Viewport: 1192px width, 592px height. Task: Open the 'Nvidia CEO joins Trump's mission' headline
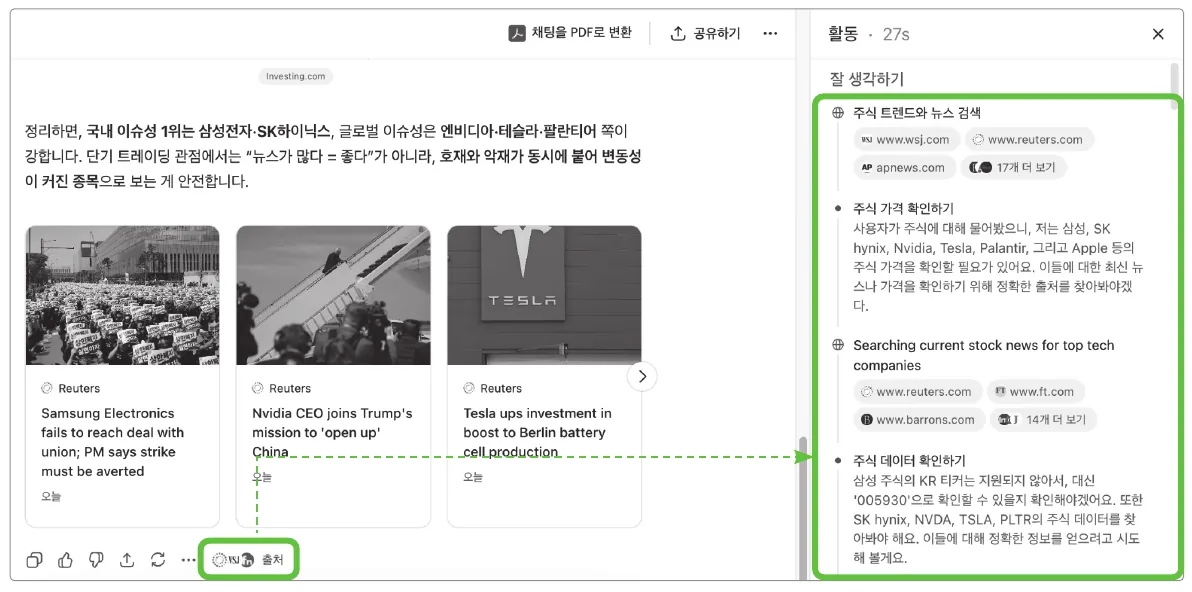tap(332, 432)
